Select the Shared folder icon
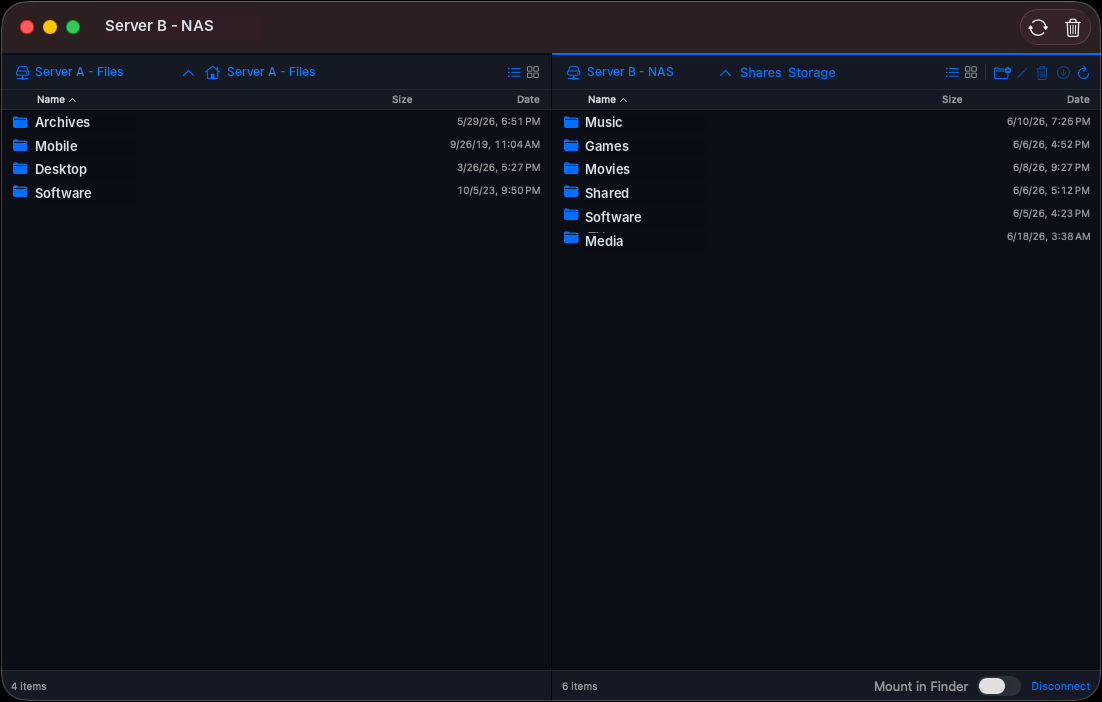Viewport: 1102px width, 702px height. tap(571, 192)
